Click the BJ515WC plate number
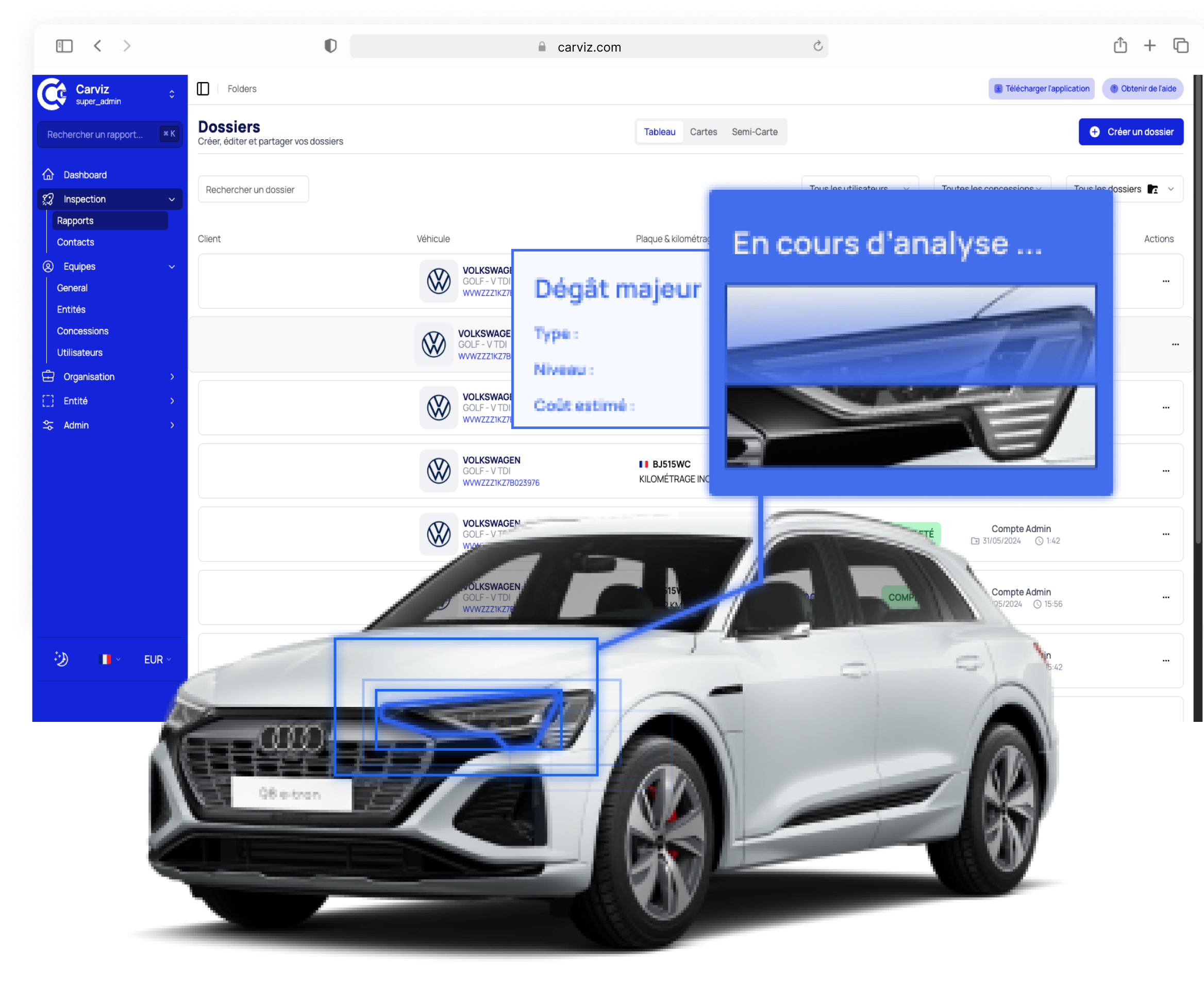1204x990 pixels. 671,464
